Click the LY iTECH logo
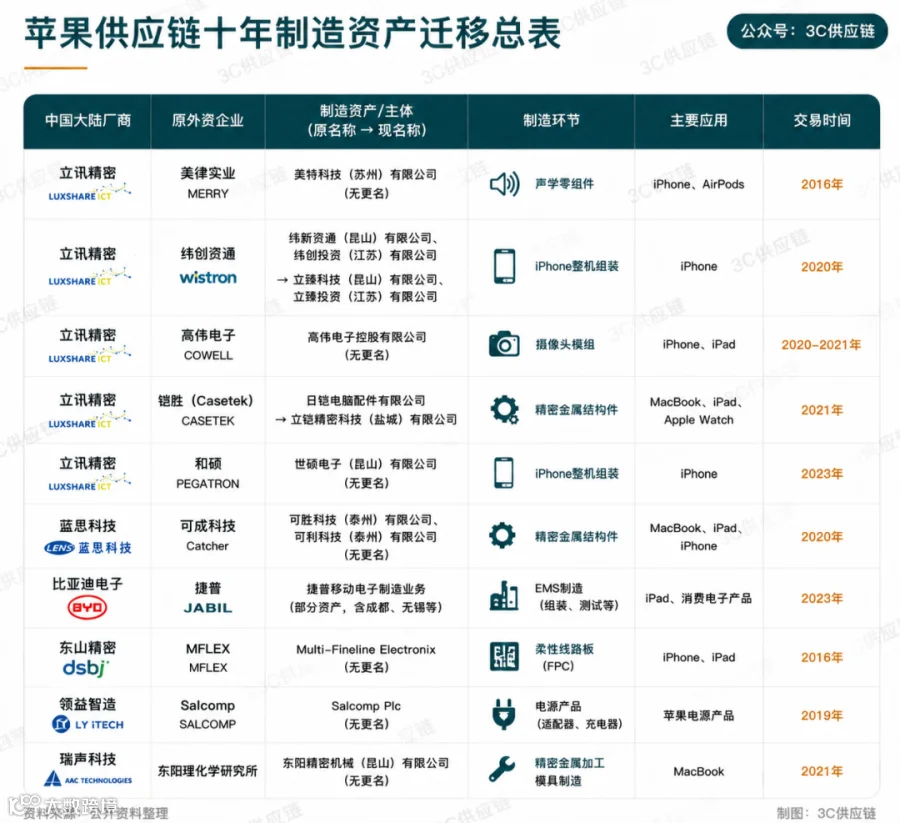Screen dimensions: 900x823 tap(88, 724)
